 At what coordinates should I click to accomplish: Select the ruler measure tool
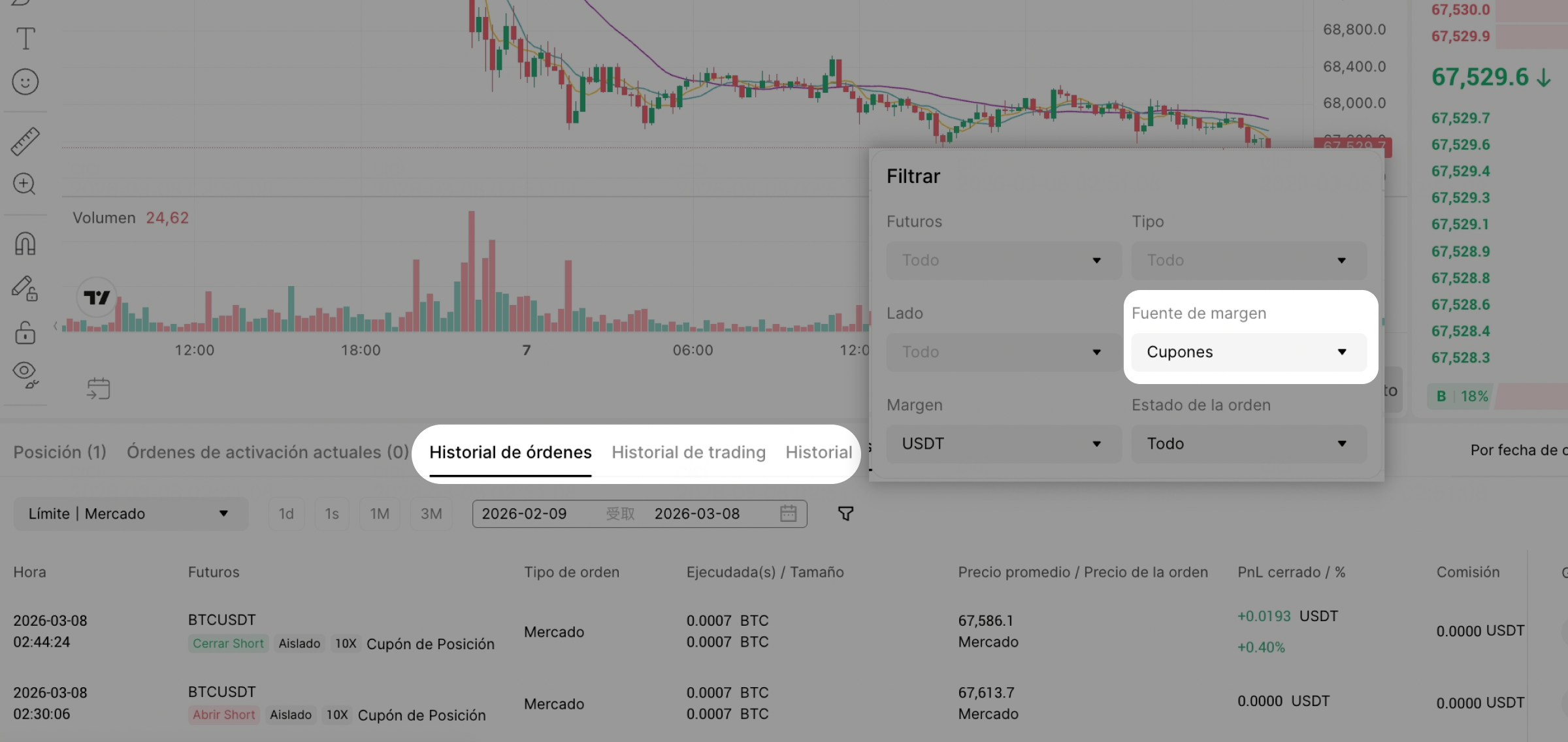(x=25, y=141)
